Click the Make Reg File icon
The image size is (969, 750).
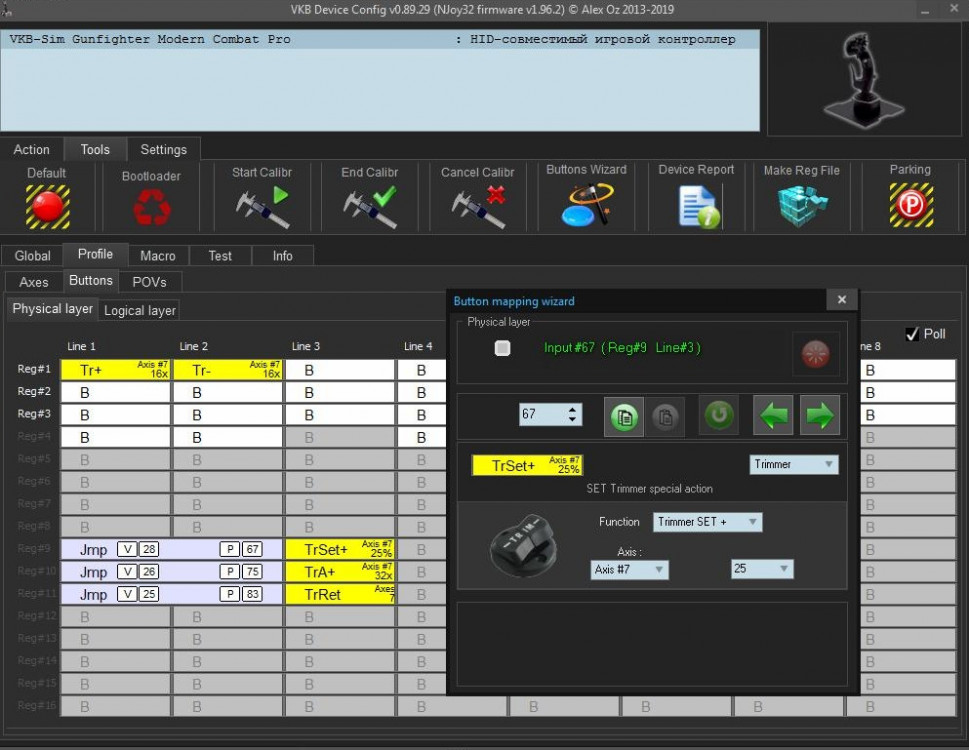coord(801,206)
